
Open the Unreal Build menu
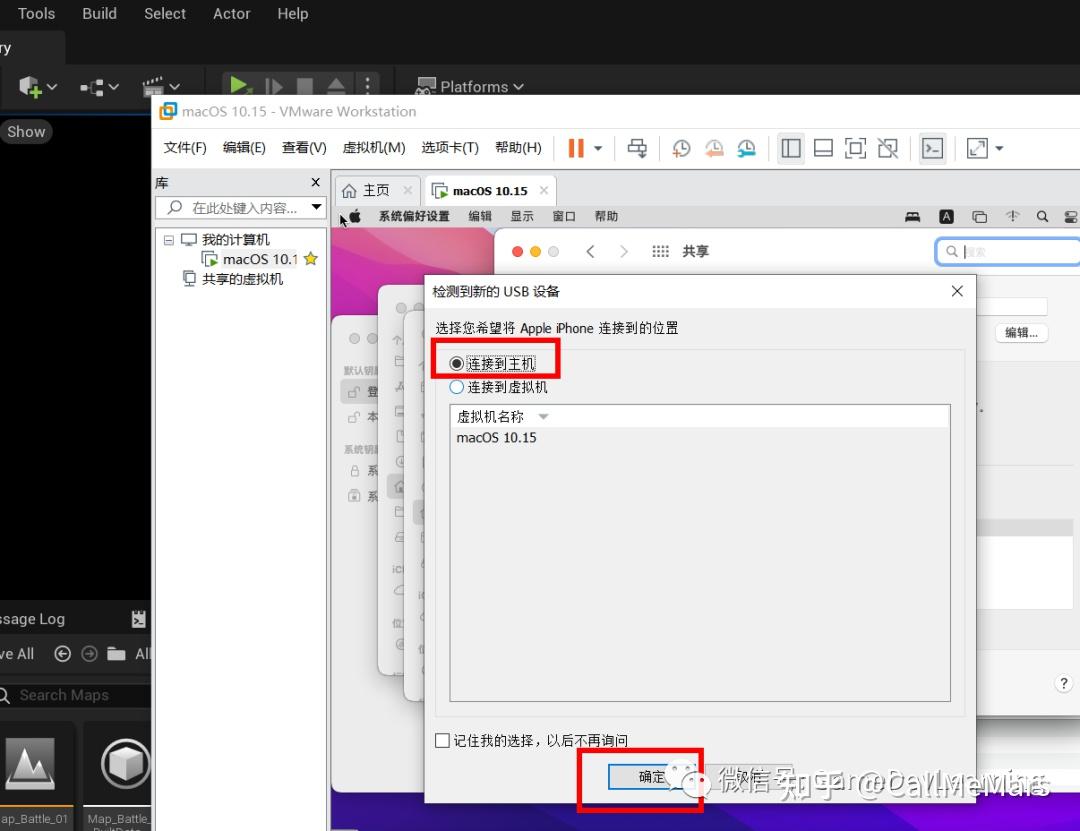(99, 14)
